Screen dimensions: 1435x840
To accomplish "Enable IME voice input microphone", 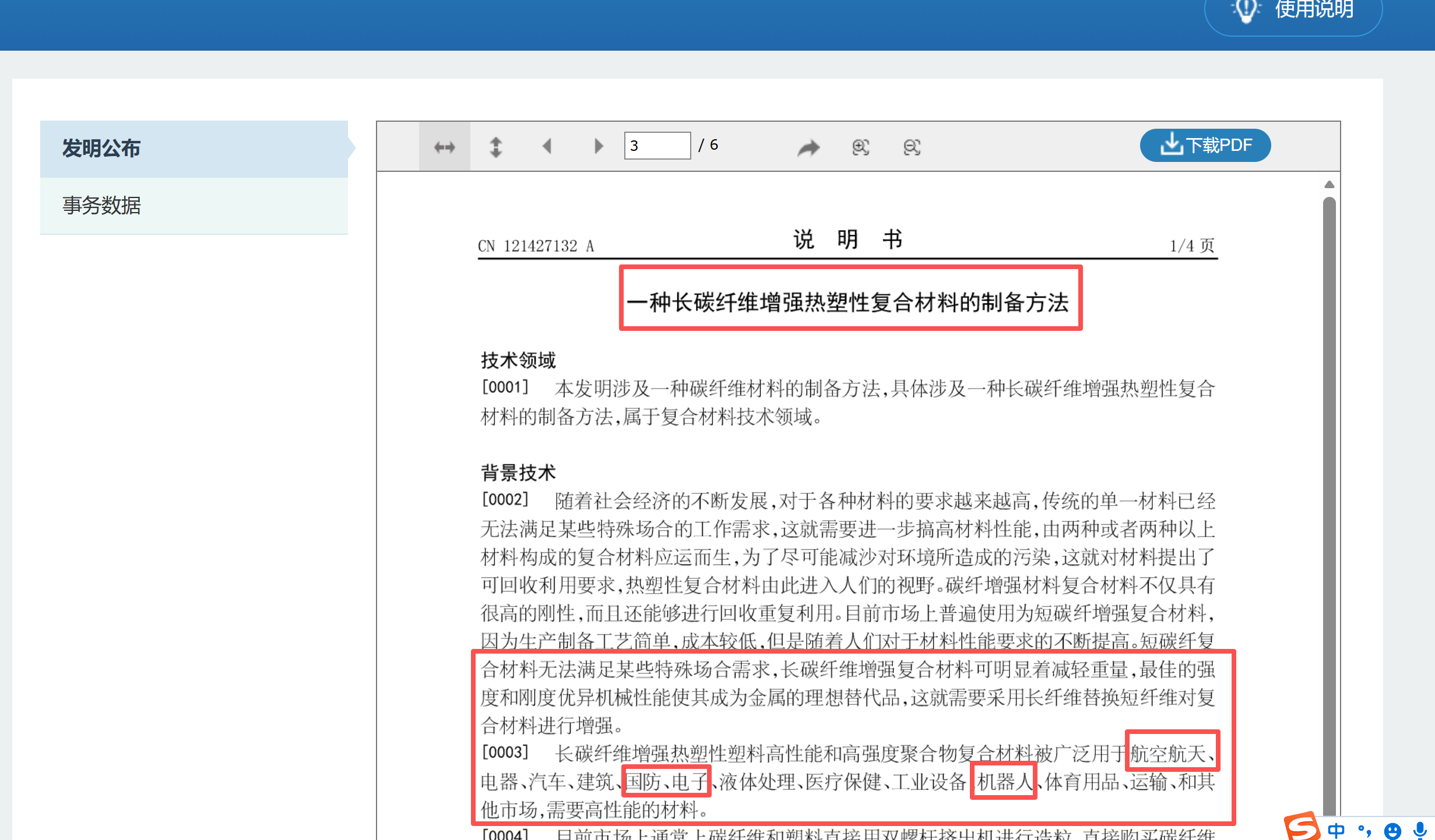I will coord(1420,830).
